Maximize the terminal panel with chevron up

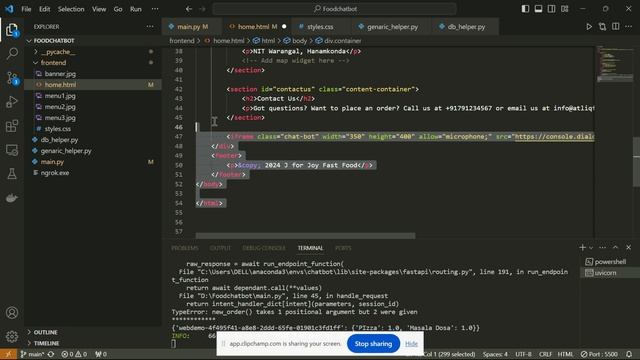(616, 247)
